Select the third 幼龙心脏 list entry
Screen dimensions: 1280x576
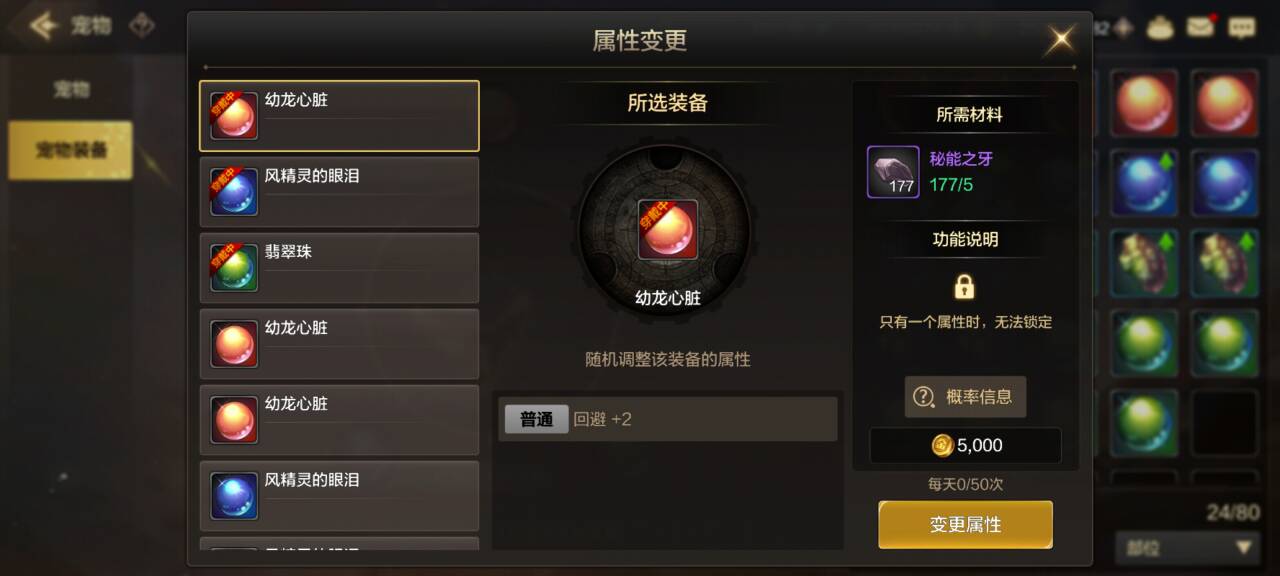click(339, 420)
